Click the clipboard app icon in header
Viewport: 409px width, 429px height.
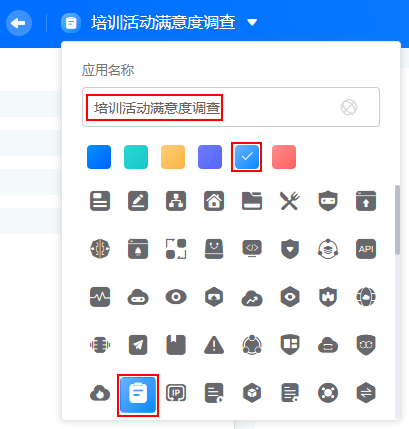click(71, 23)
